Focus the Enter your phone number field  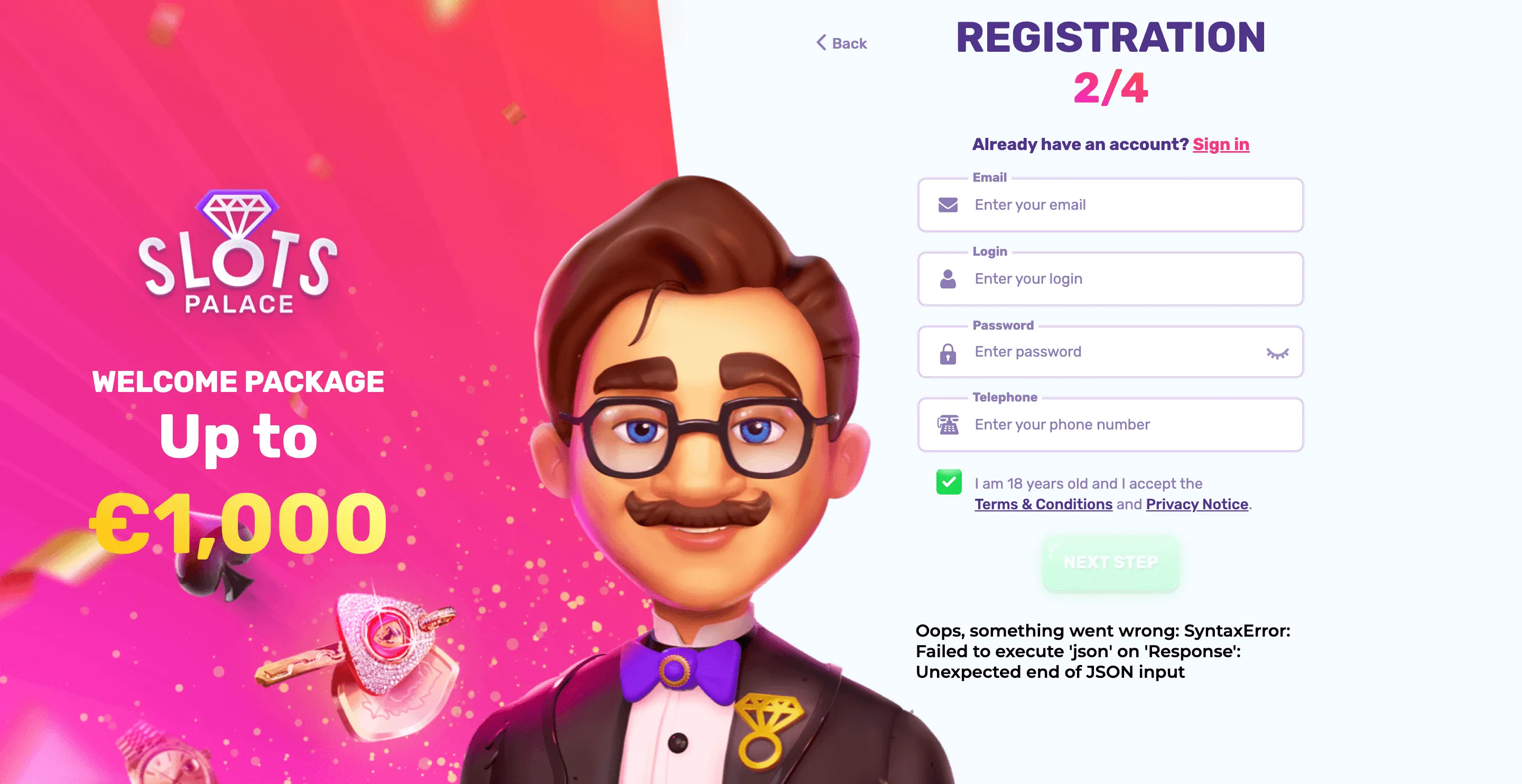(x=1111, y=425)
